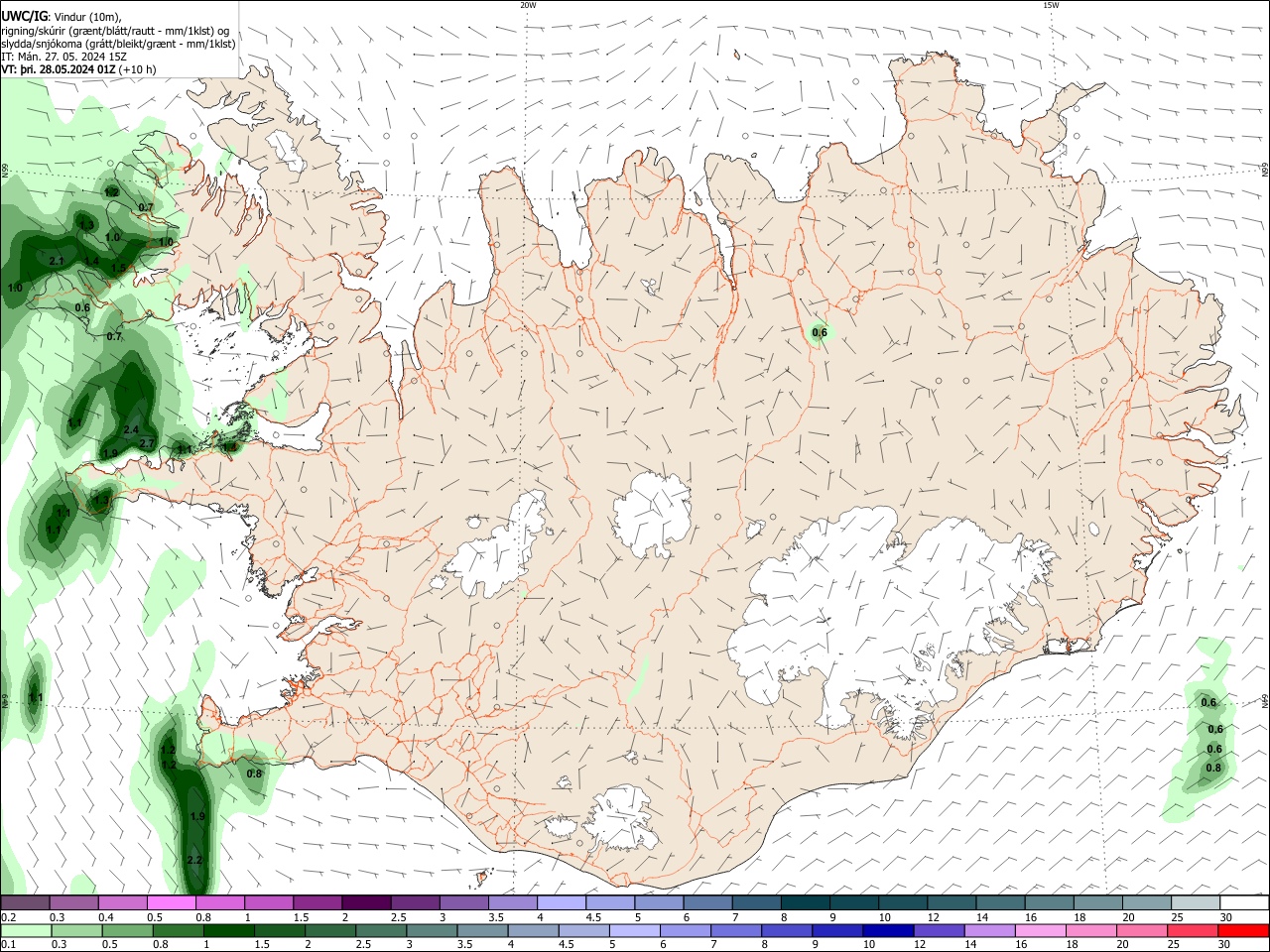Click the 1.4 precipitation value in the northwest
The height and width of the screenshot is (952, 1270).
point(91,261)
